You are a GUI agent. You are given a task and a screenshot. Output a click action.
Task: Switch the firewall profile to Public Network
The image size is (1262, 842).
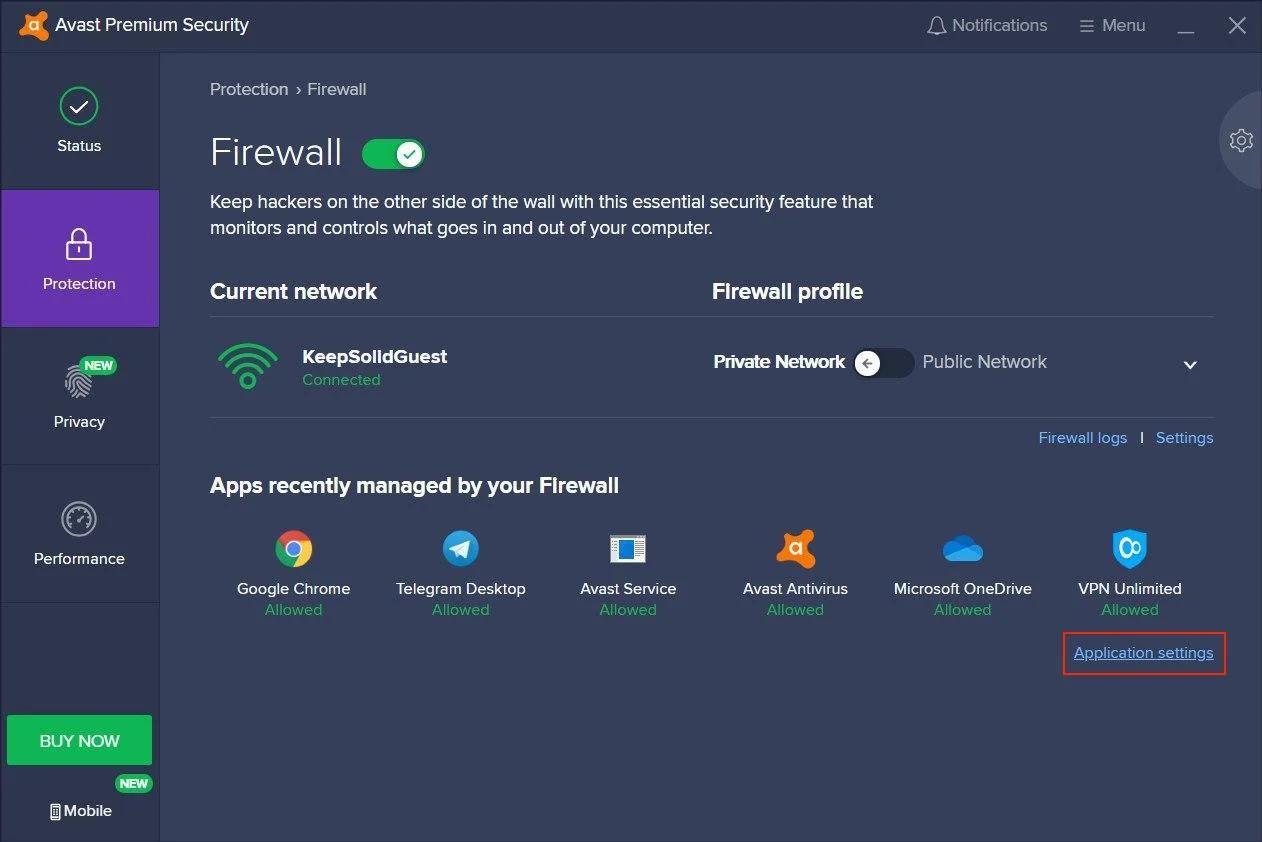click(x=884, y=363)
